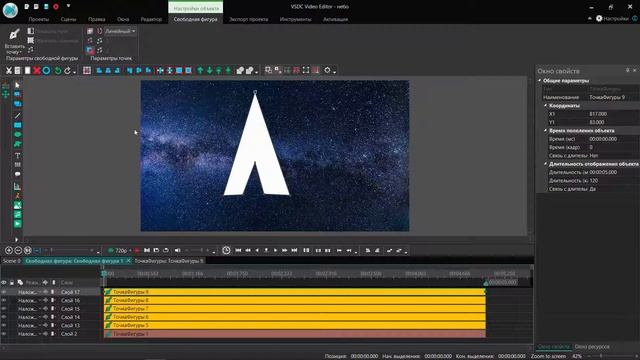Toggle the lock icon in the timeline header
This screenshot has width=640, height=360.
click(12, 282)
